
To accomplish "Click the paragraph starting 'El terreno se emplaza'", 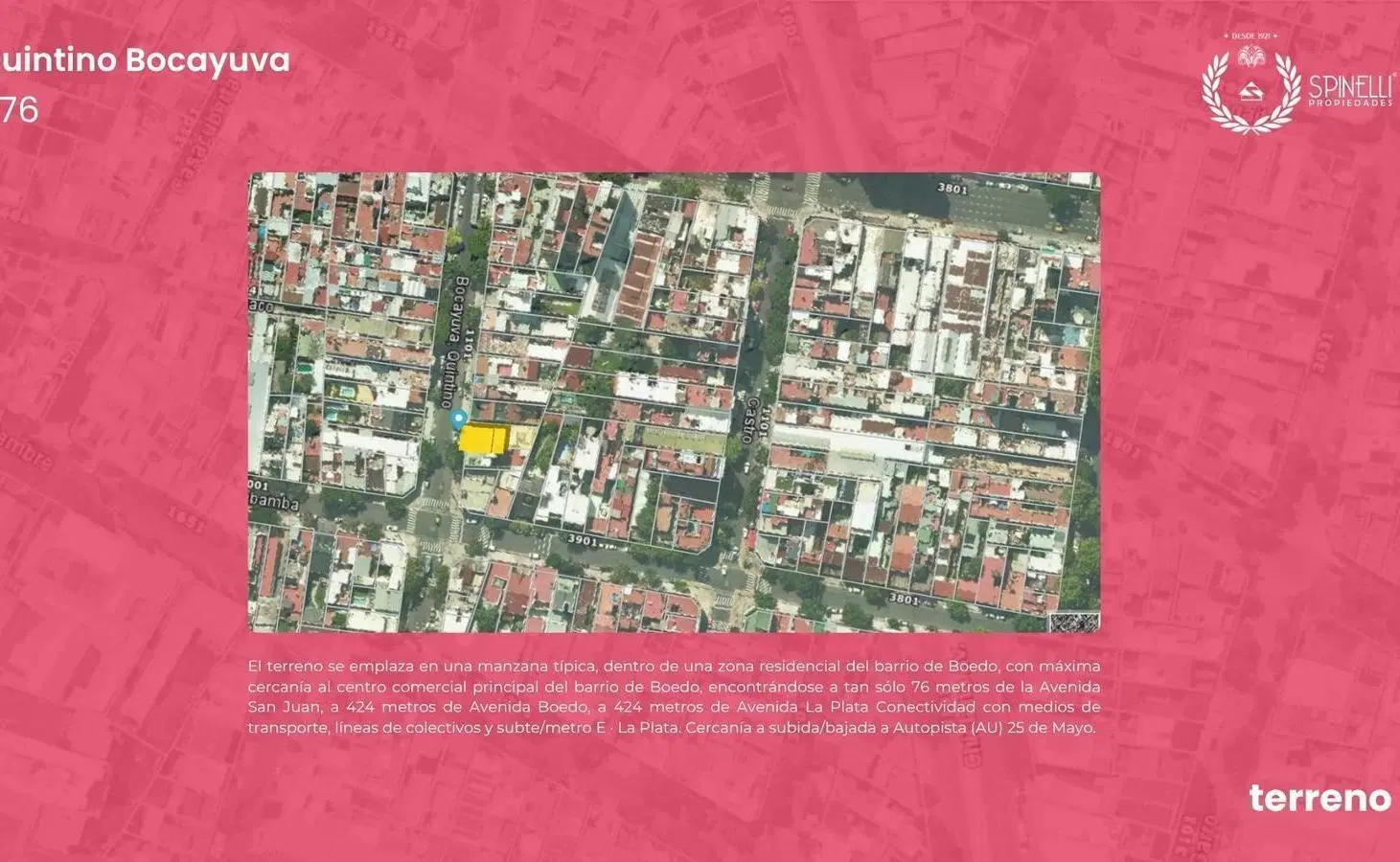I will click(674, 696).
